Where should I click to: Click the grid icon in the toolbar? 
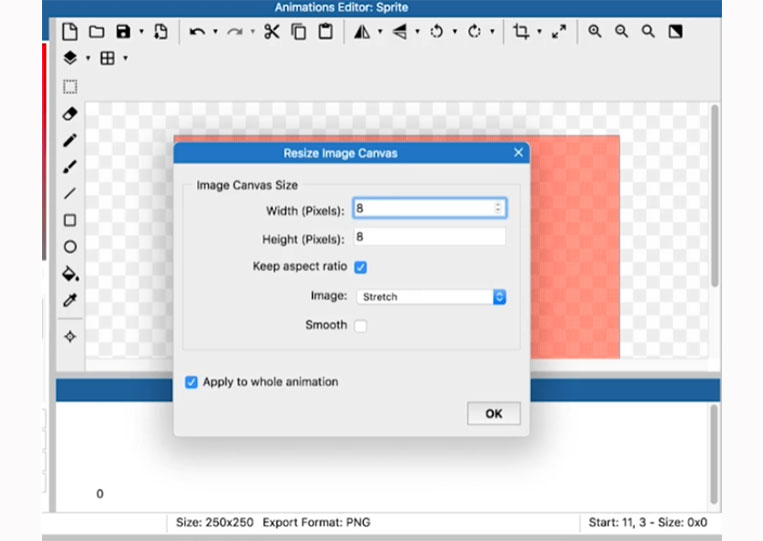pos(107,58)
